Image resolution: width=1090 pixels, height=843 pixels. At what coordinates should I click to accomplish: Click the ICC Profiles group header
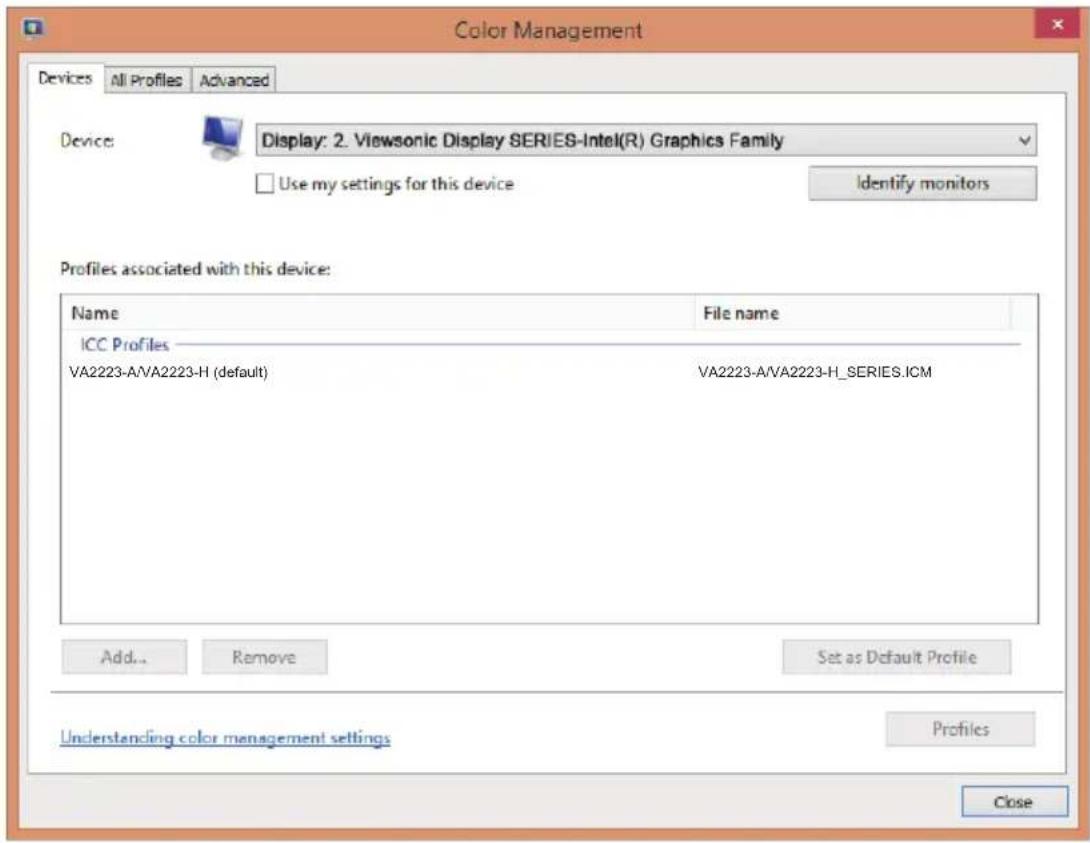pyautogui.click(x=124, y=345)
